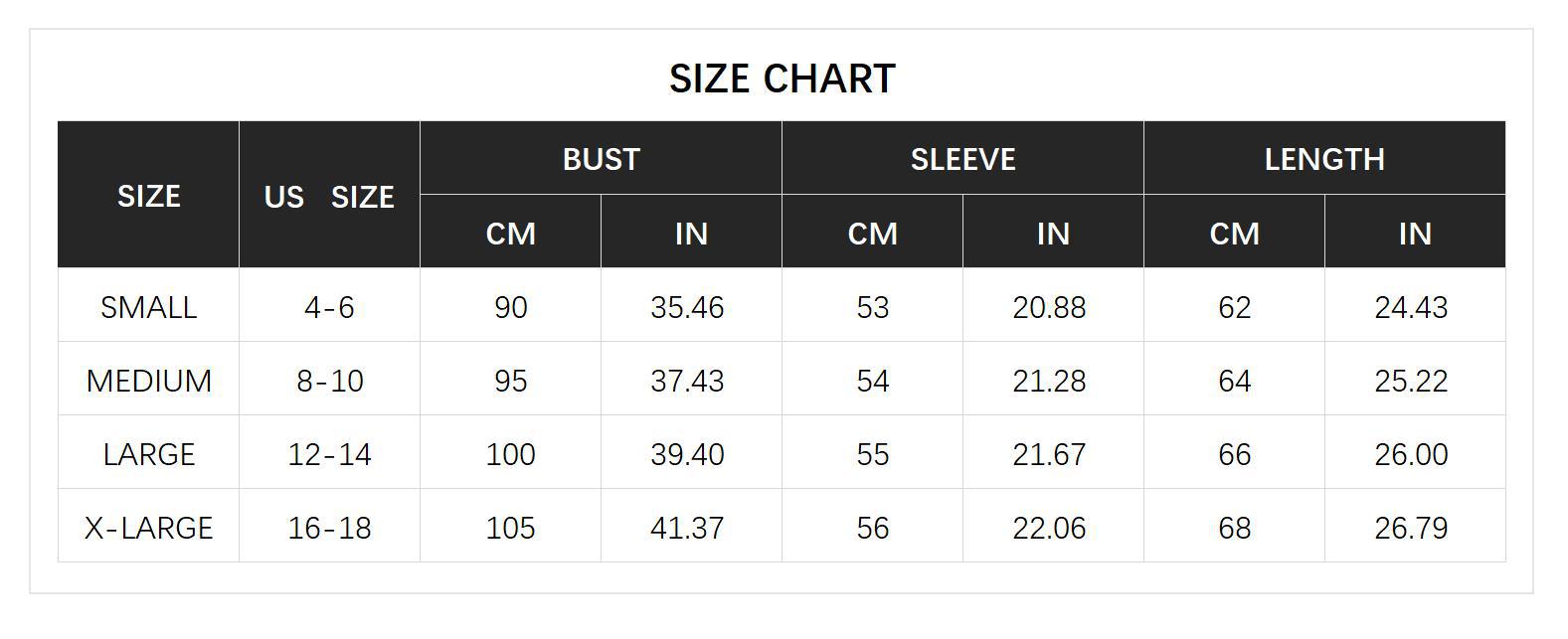Click the 26.79 length inches value

point(1411,528)
